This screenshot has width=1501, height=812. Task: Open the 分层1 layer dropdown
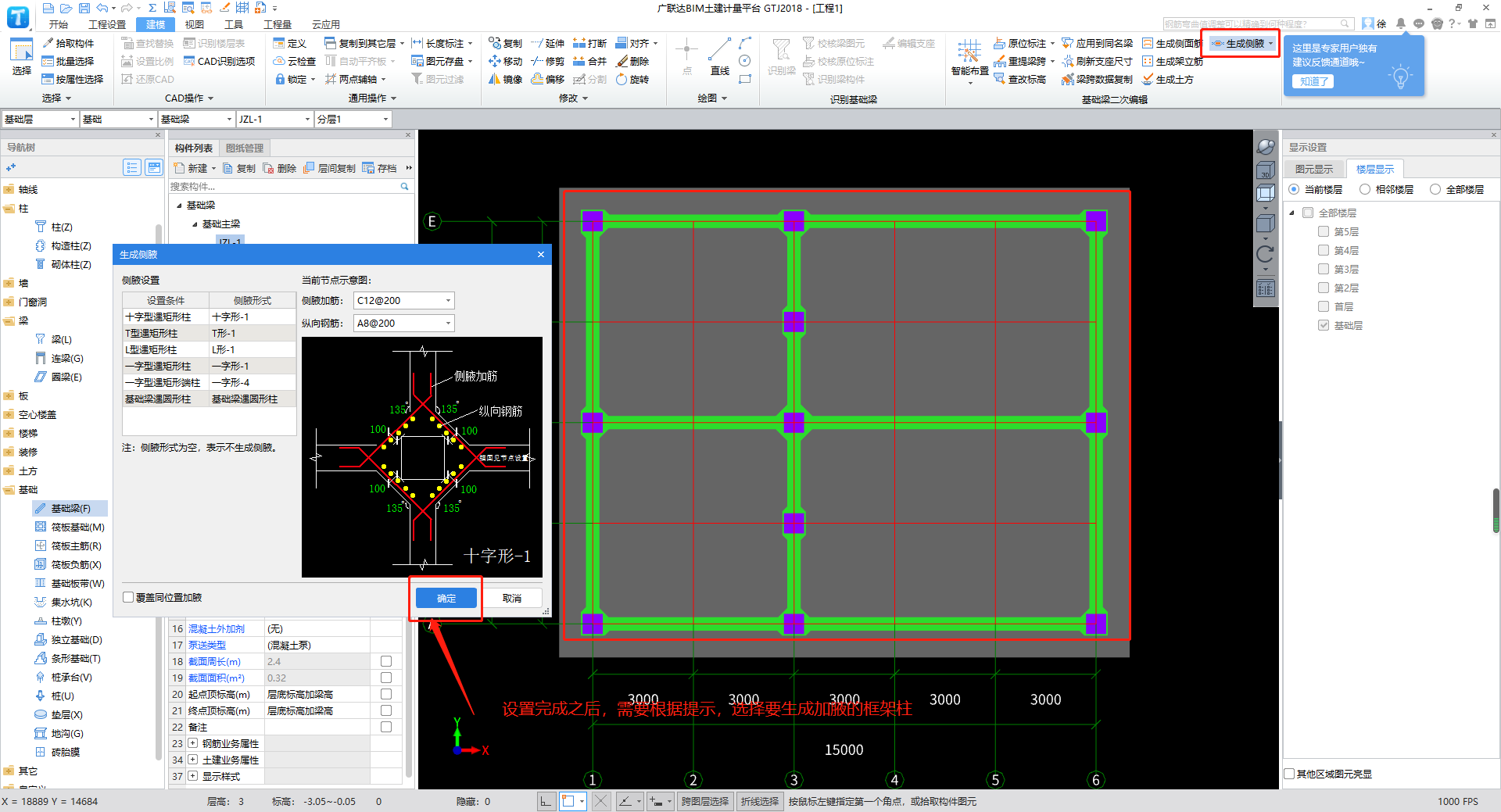(x=353, y=119)
